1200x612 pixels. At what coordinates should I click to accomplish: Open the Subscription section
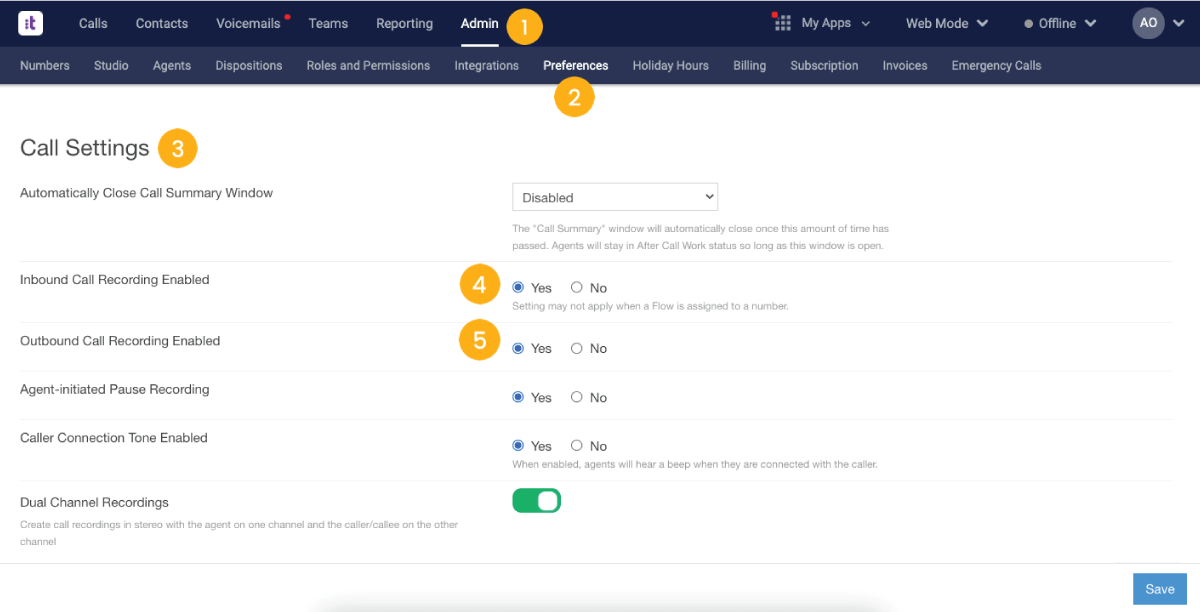[x=824, y=66]
